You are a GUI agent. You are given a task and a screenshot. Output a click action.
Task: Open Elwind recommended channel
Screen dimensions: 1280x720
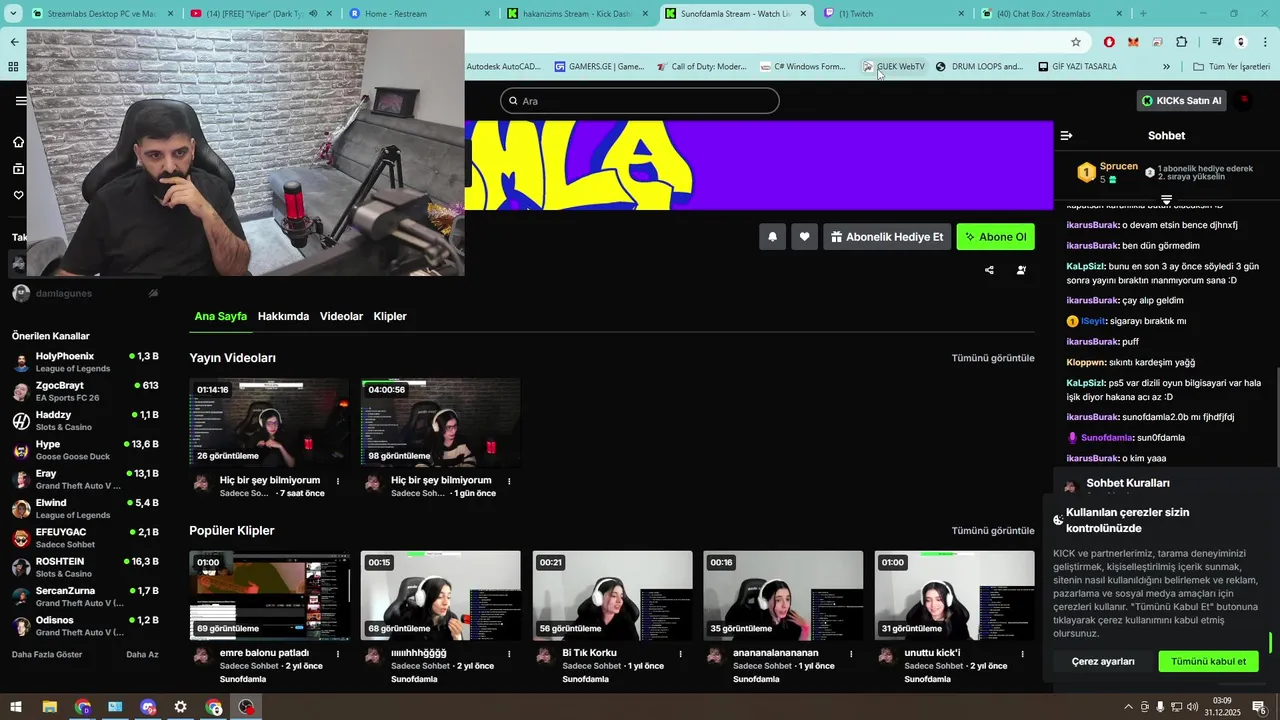(x=85, y=509)
